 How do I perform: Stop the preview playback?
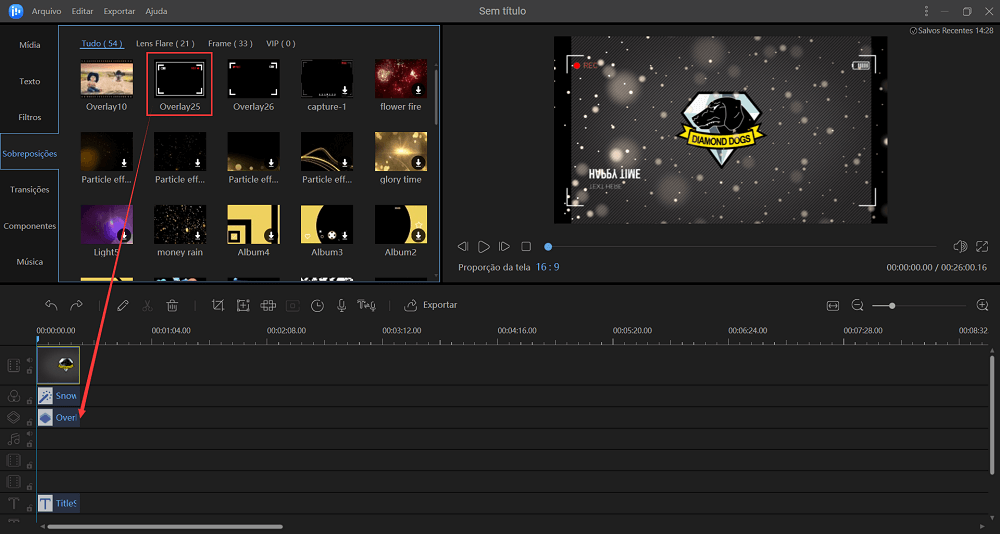[x=526, y=246]
